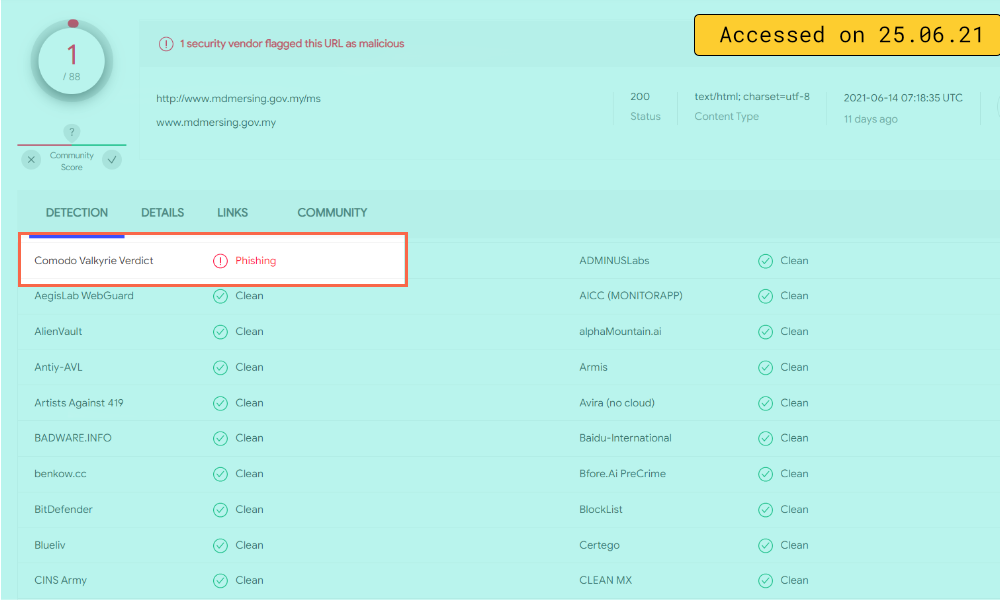The width and height of the screenshot is (1000, 600).
Task: Click the Clean check icon for Avira (no cloud)
Action: coord(765,404)
